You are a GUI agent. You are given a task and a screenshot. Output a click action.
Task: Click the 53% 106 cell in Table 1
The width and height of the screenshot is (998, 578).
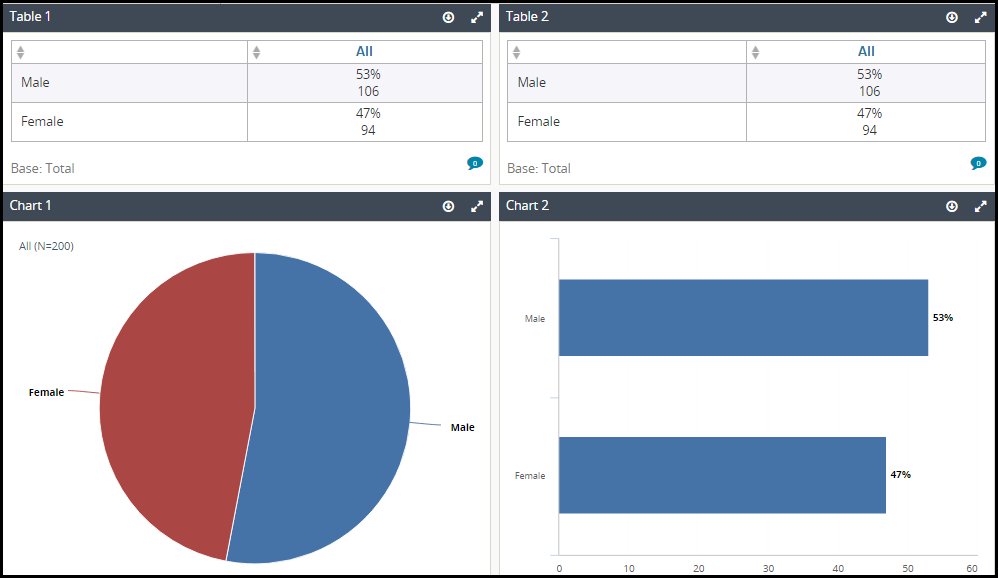(x=365, y=83)
